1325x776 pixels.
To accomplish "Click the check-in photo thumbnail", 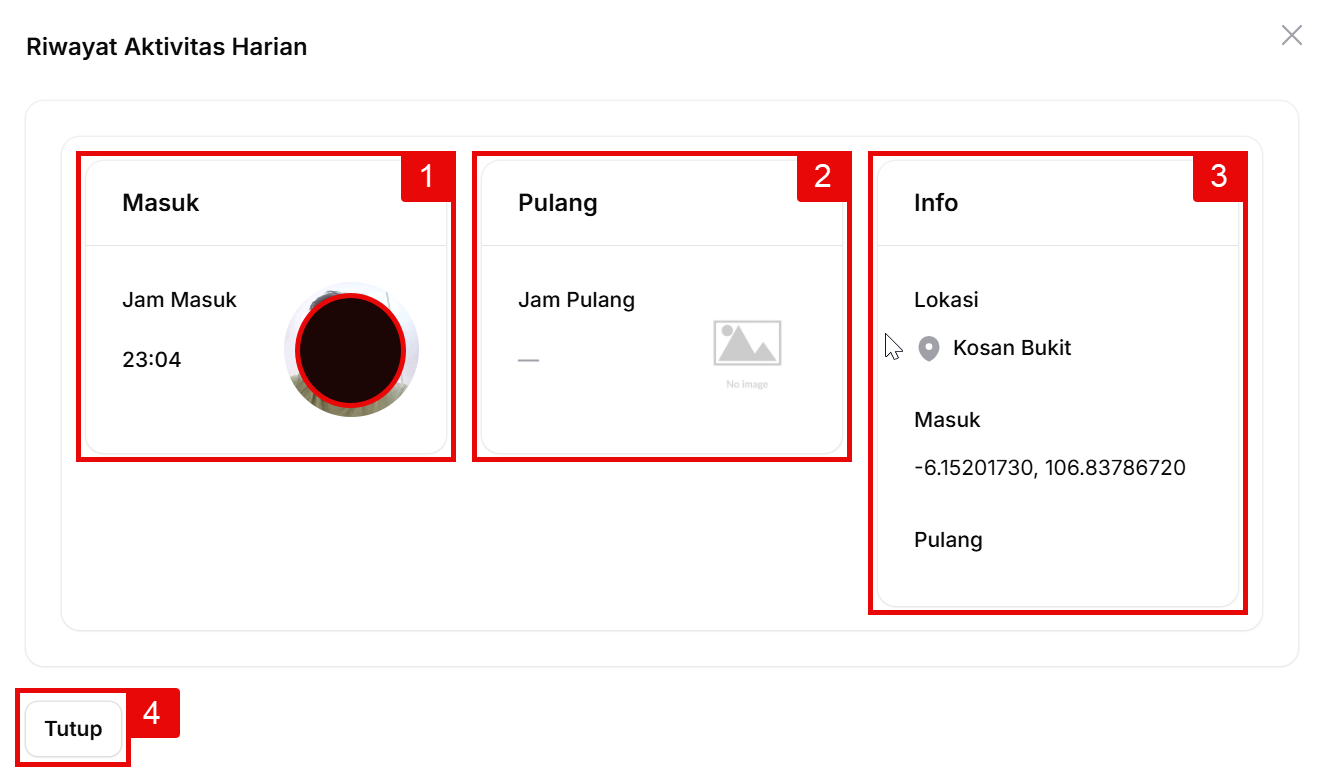I will [x=351, y=350].
